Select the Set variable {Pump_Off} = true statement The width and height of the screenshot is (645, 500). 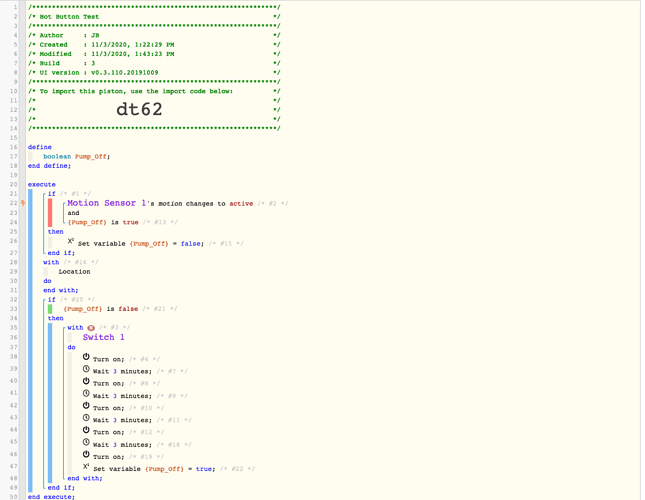154,469
